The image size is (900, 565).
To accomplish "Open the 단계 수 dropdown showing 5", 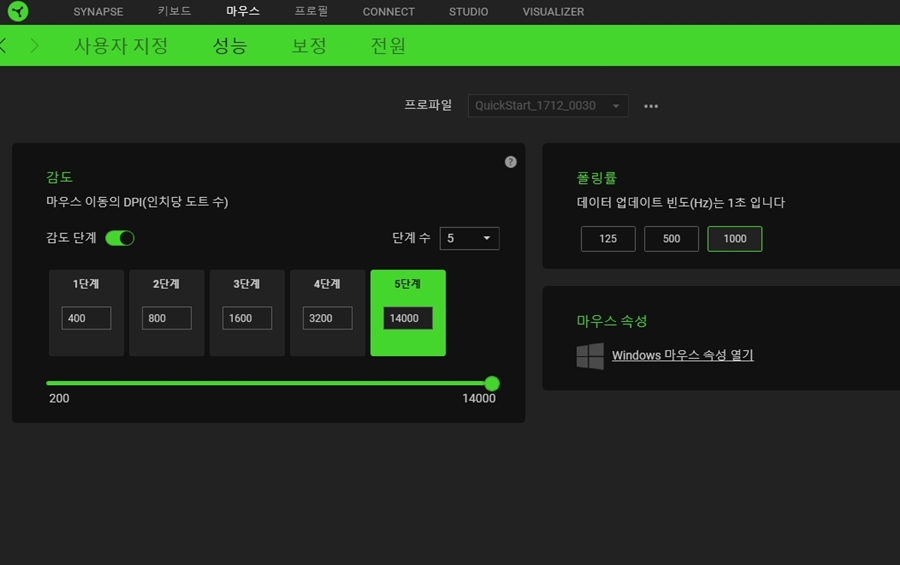I will click(469, 238).
